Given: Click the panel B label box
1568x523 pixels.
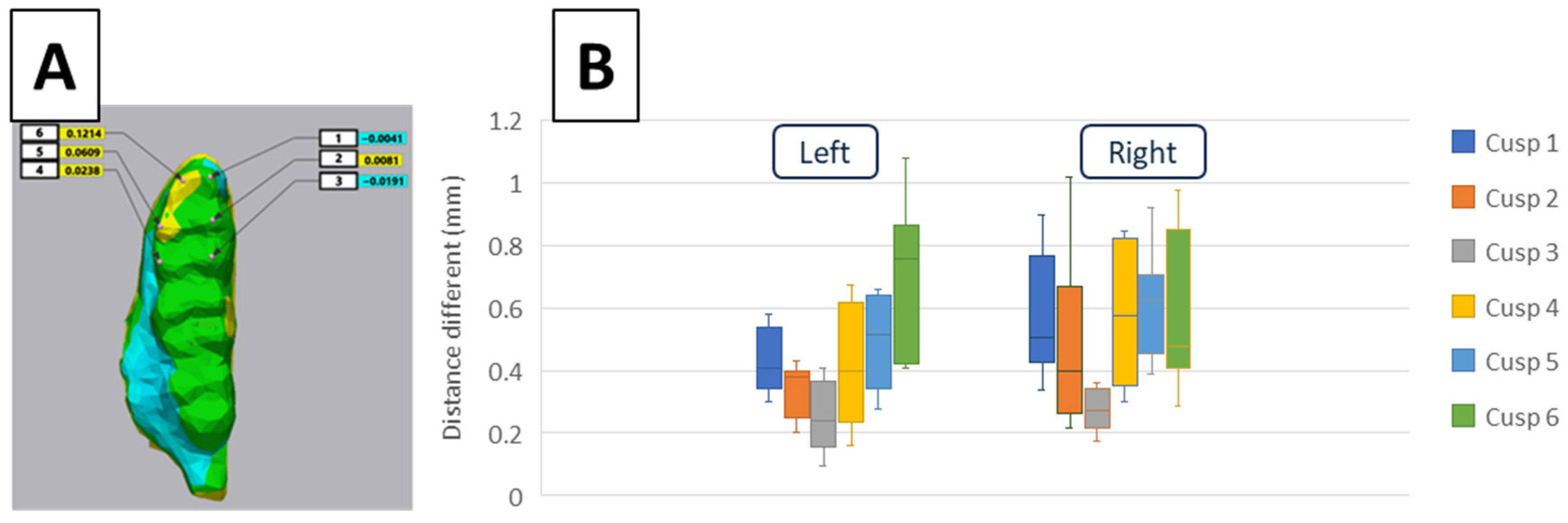Looking at the screenshot, I should (595, 65).
